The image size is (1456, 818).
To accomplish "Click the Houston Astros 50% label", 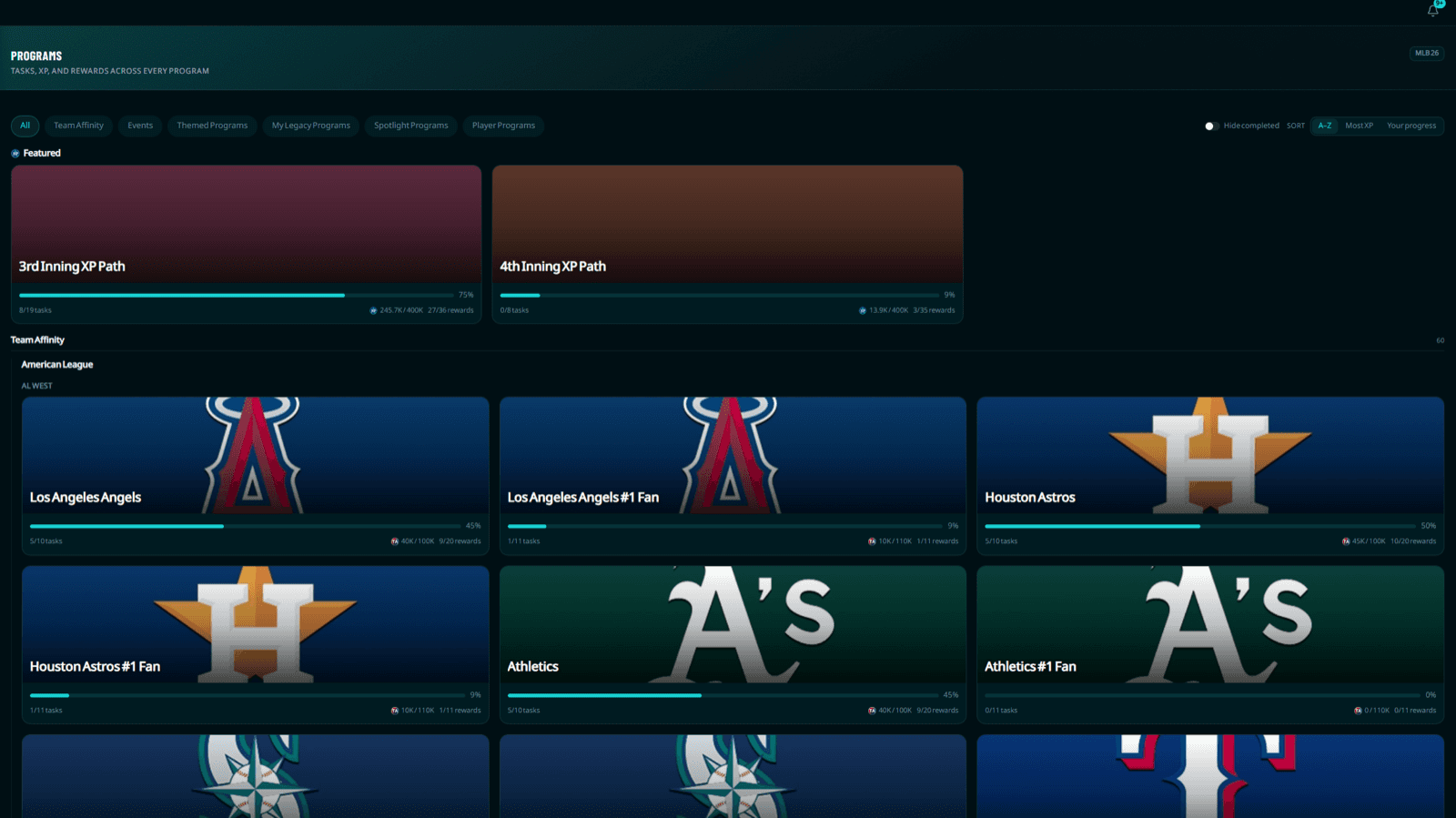I will pos(1429,526).
